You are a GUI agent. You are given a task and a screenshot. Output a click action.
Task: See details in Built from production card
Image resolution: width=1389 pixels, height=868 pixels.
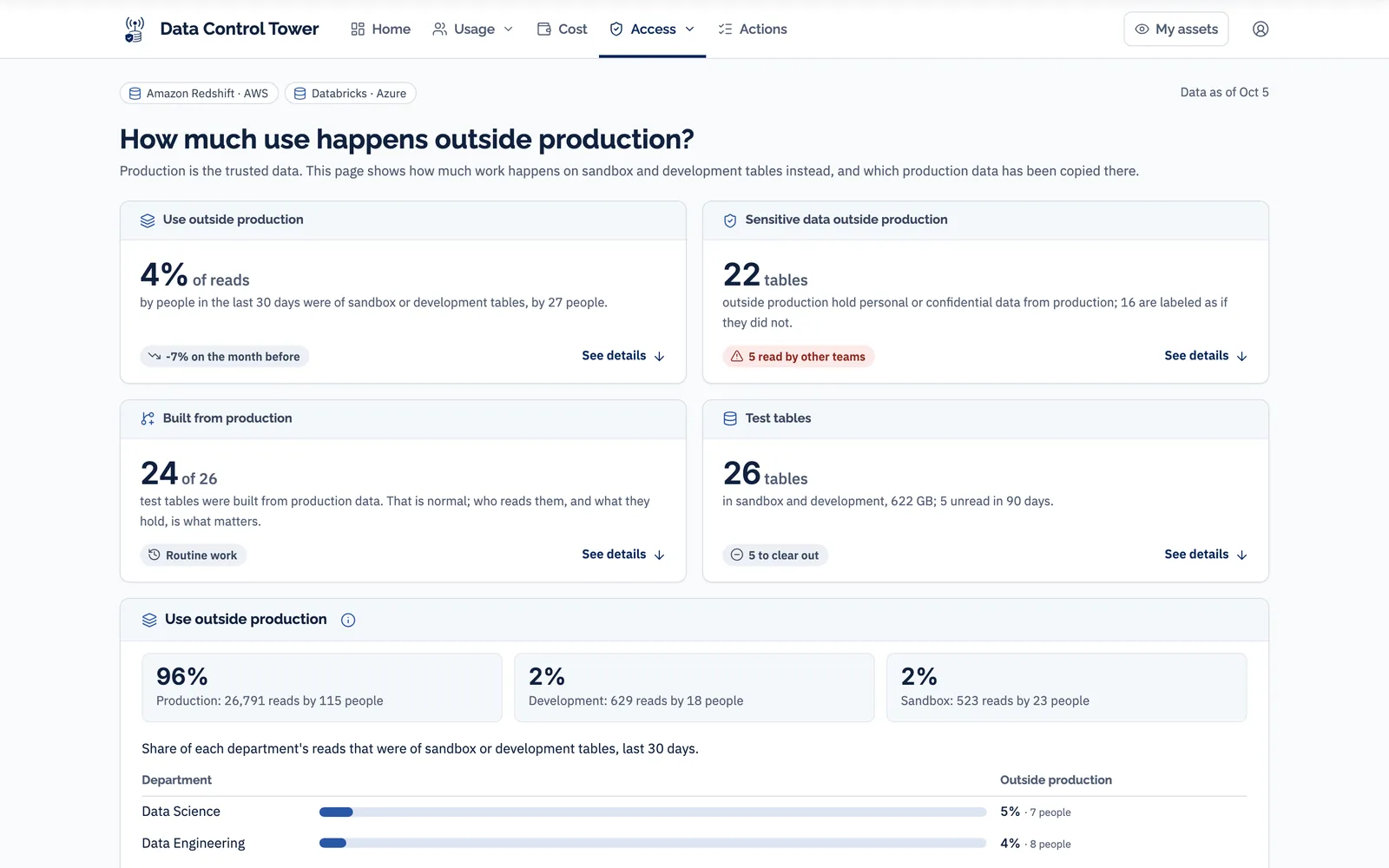point(623,555)
